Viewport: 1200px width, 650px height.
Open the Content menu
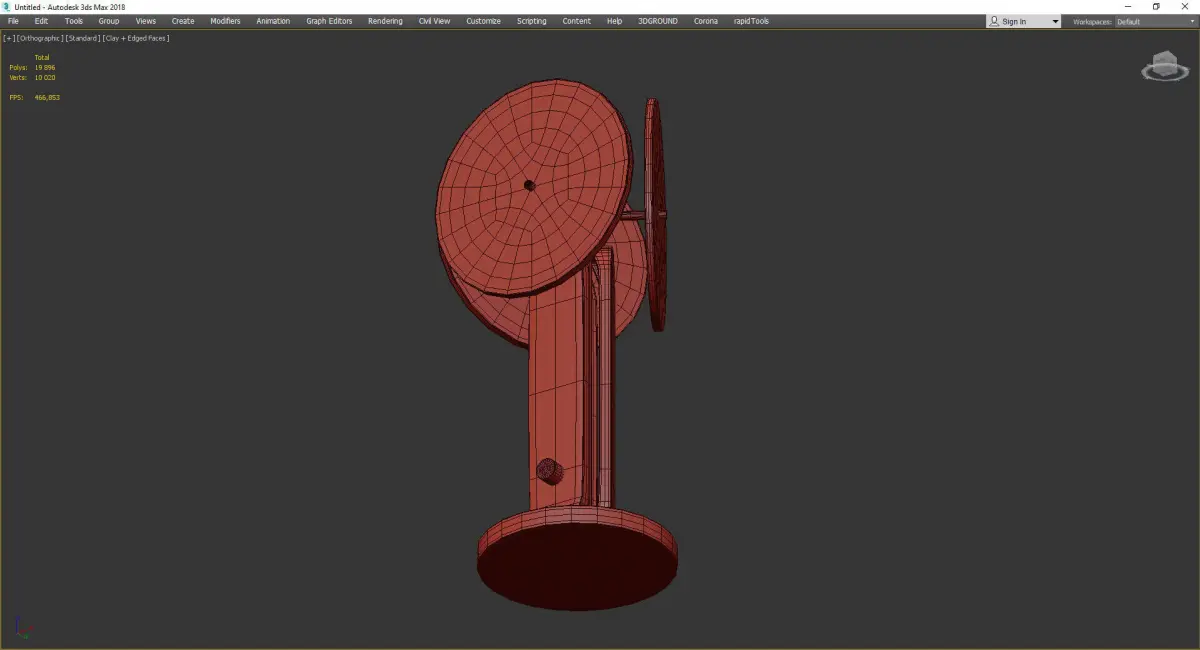pos(576,21)
